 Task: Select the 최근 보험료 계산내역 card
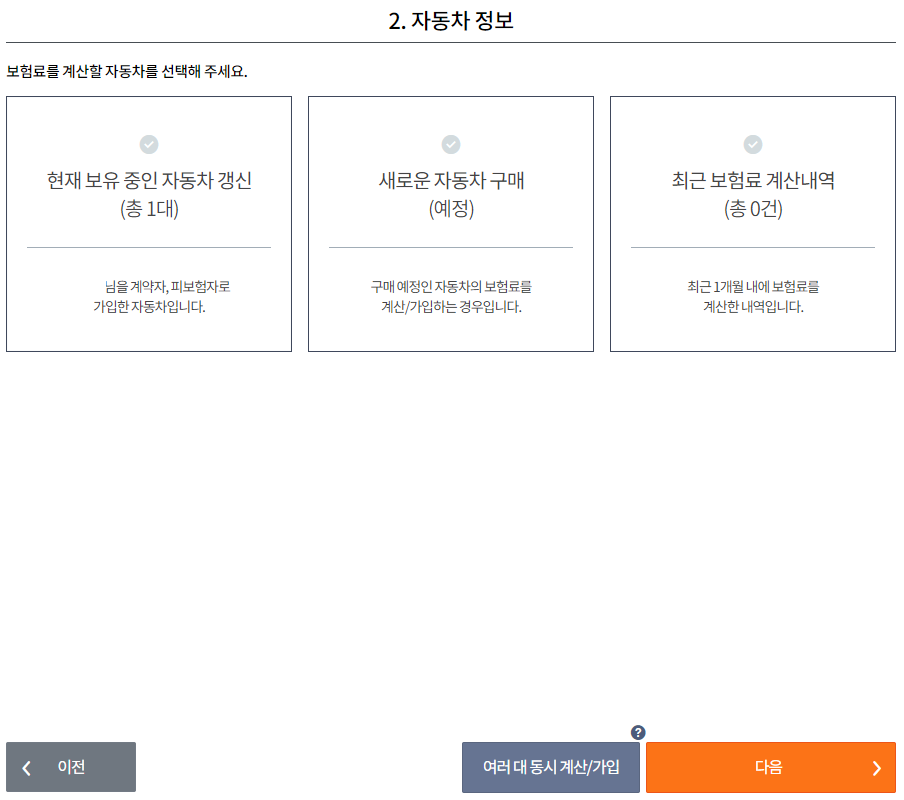click(x=753, y=224)
